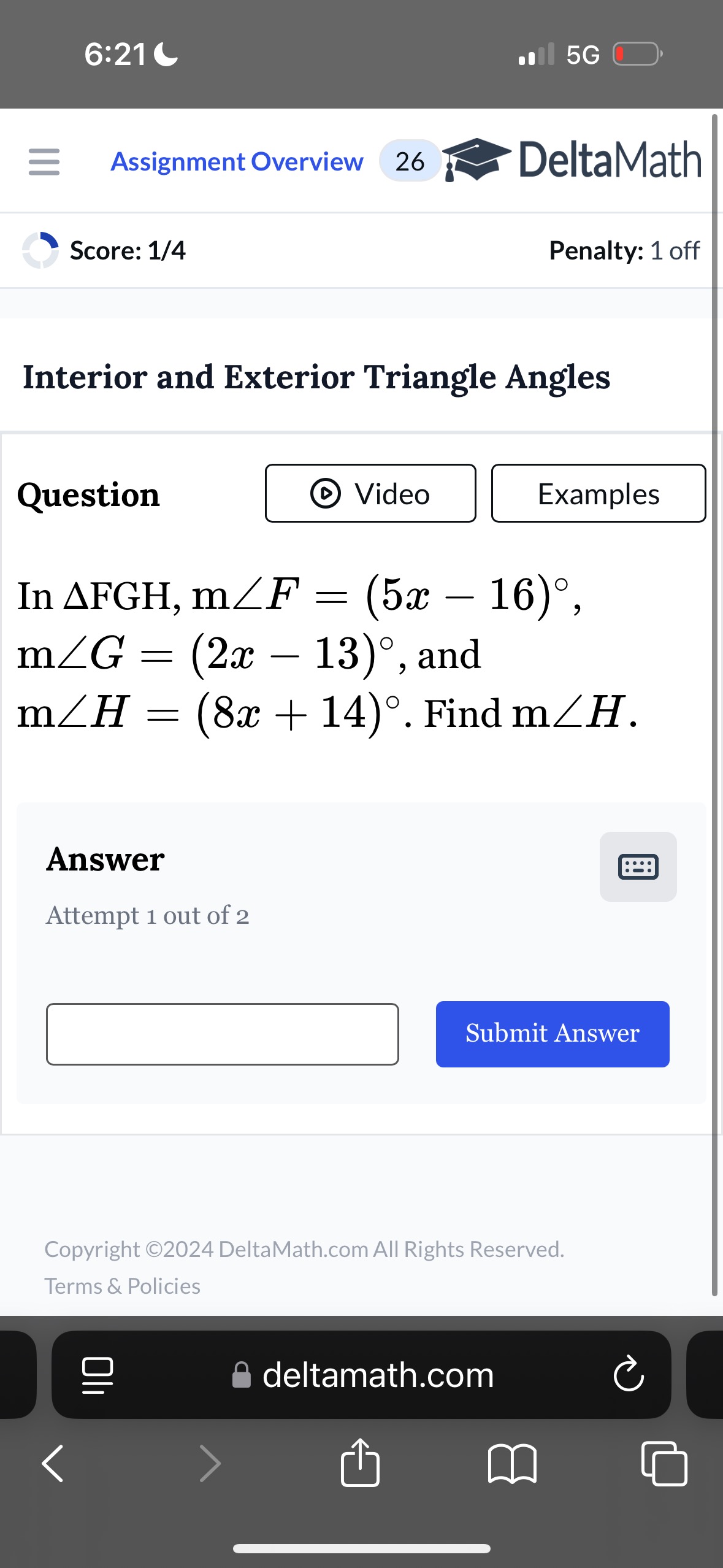Open the math keyboard icon

click(638, 866)
